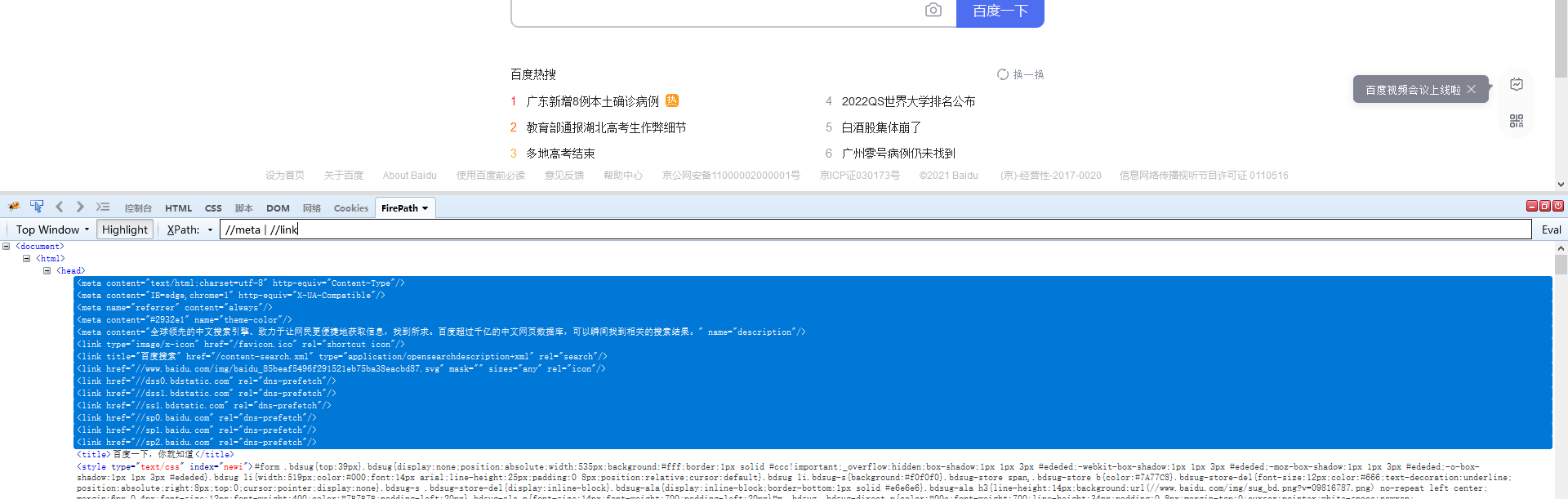Switch to the CSS tab

pos(213,208)
